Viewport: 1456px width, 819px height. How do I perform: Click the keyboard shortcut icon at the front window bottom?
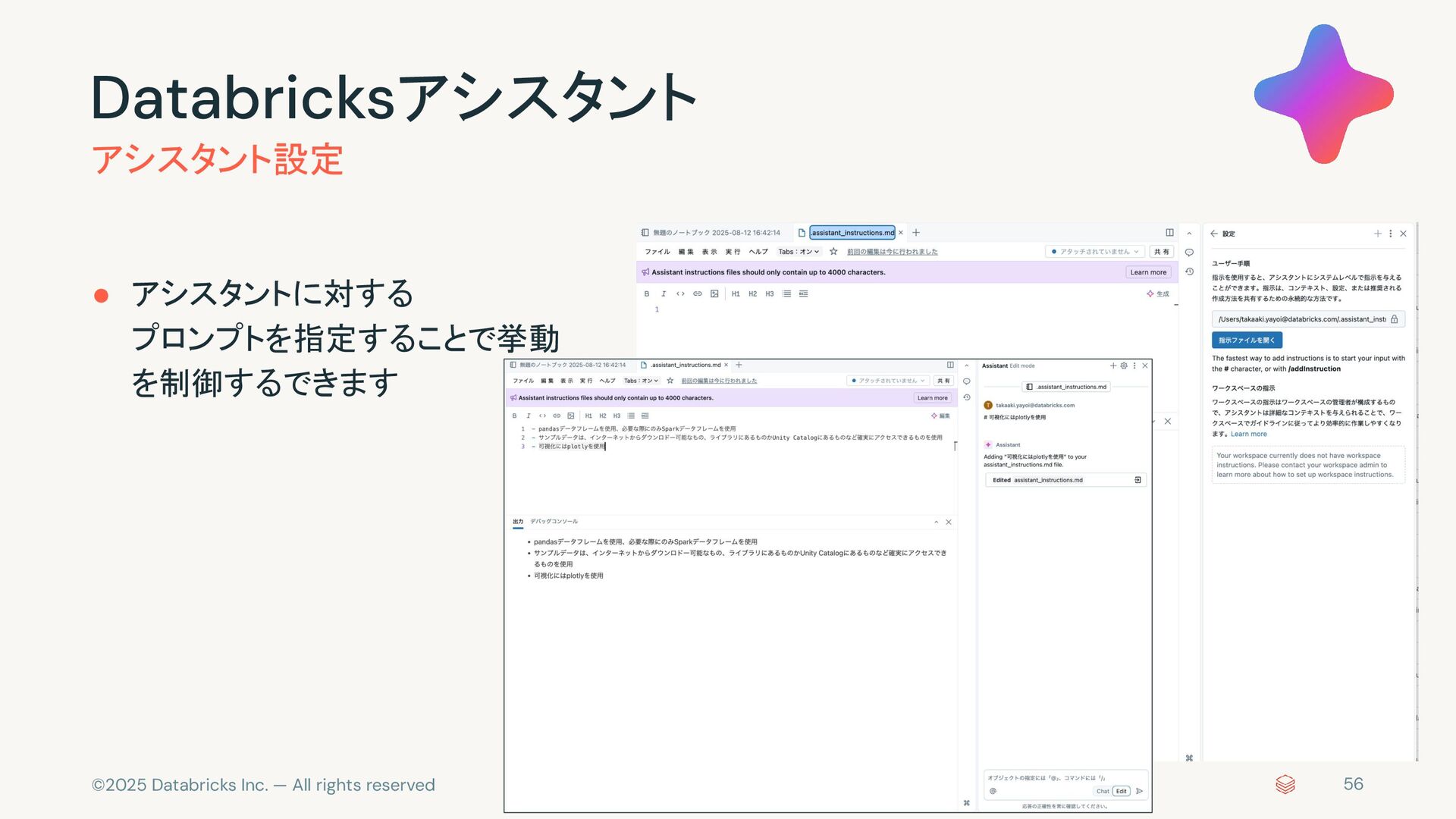point(966,803)
